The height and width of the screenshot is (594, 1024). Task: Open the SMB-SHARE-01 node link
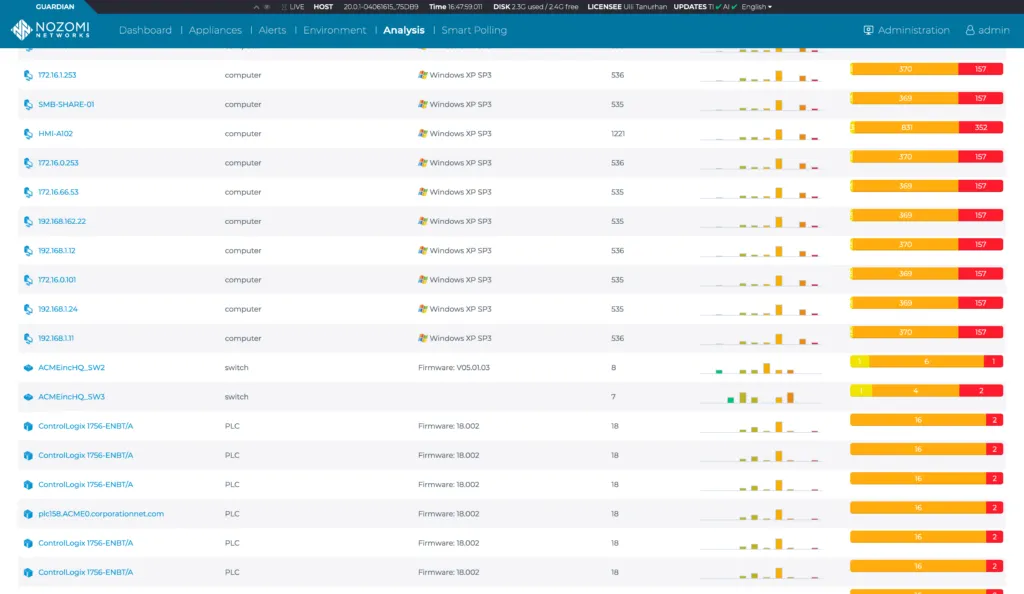(x=66, y=104)
